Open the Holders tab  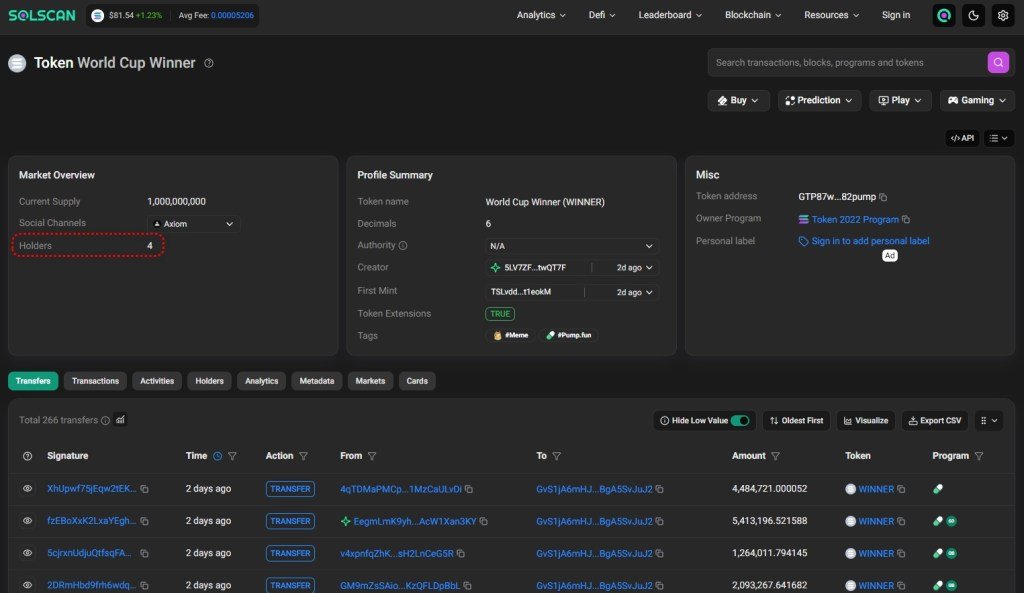[209, 381]
